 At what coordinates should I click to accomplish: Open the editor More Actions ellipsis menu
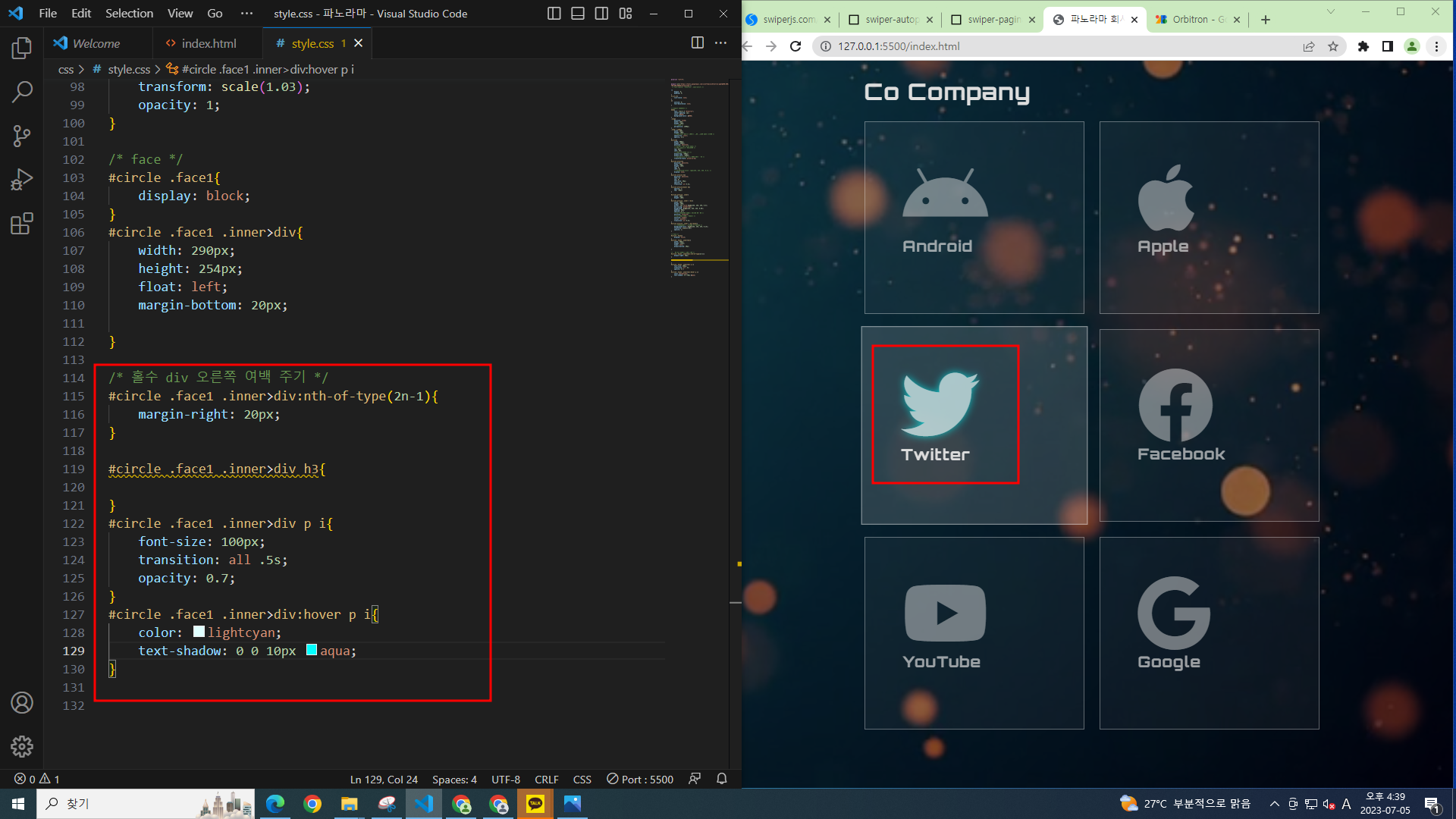click(720, 43)
